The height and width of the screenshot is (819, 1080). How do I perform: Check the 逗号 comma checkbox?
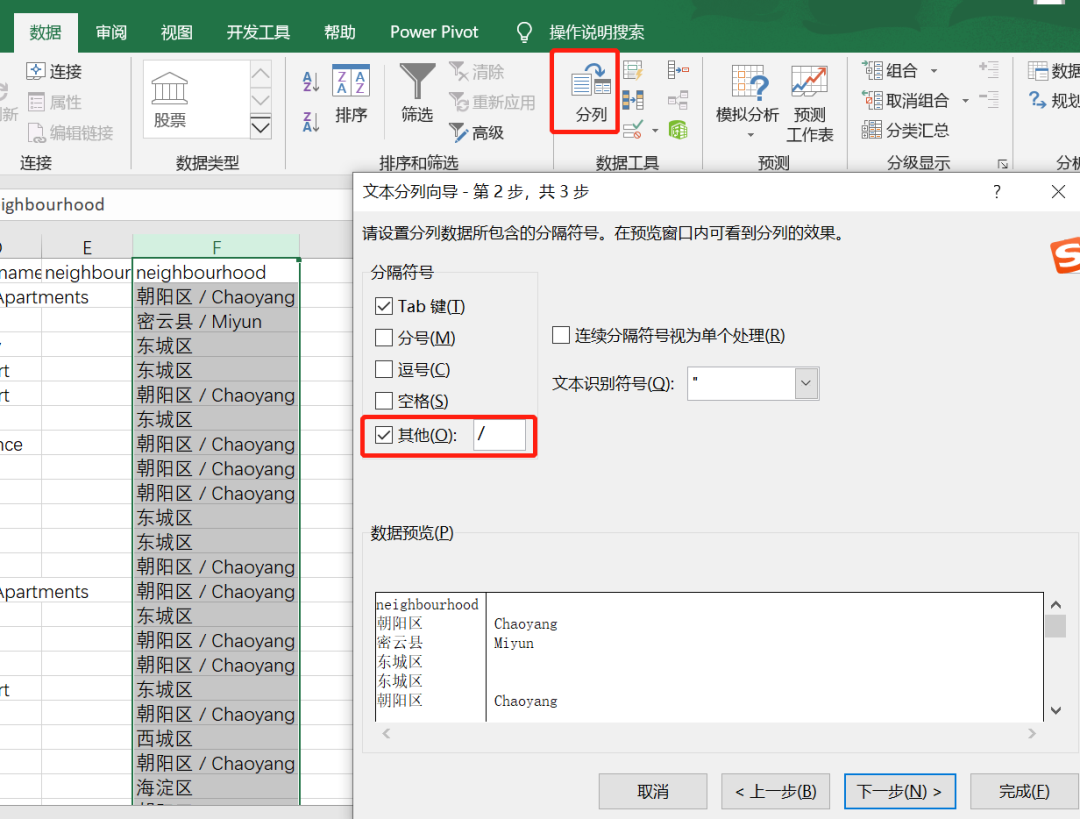tap(384, 369)
